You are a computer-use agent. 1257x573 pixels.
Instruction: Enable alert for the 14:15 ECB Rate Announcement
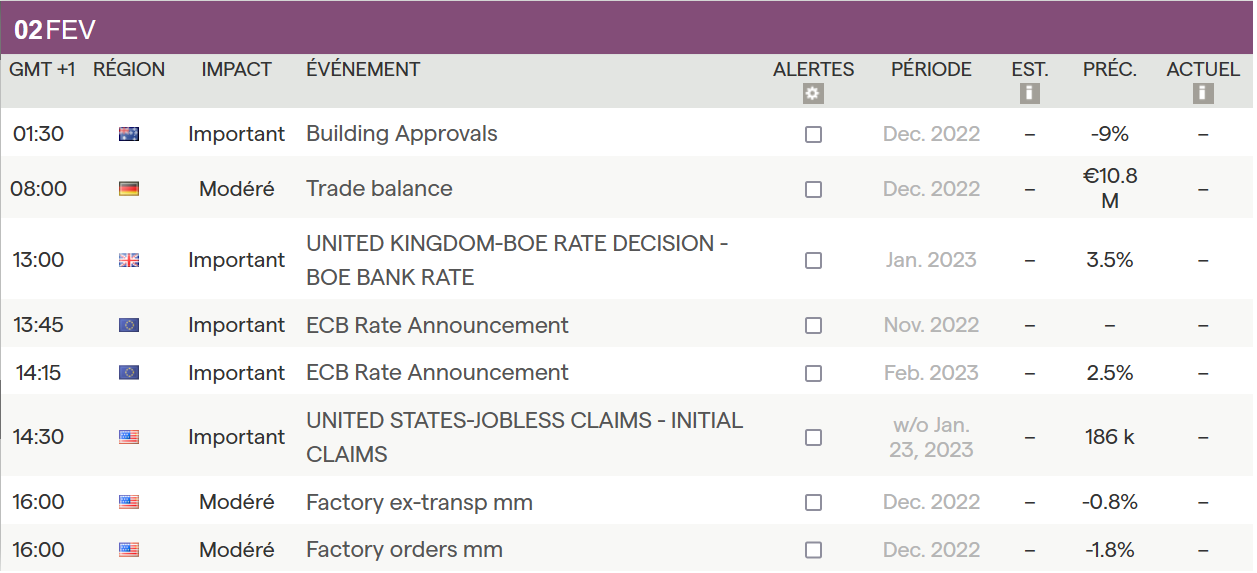tap(813, 373)
